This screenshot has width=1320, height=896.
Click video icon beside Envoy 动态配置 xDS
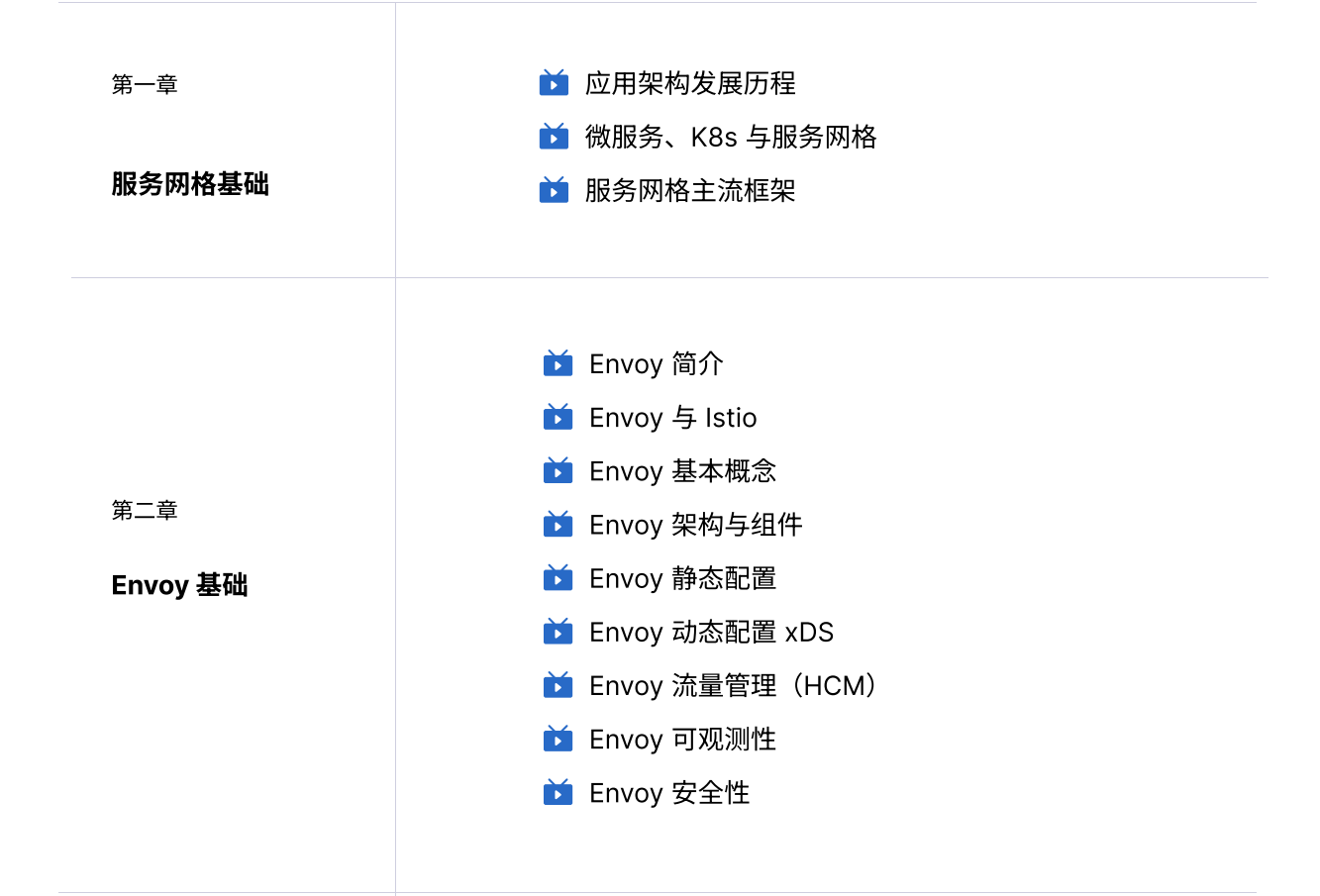[558, 632]
